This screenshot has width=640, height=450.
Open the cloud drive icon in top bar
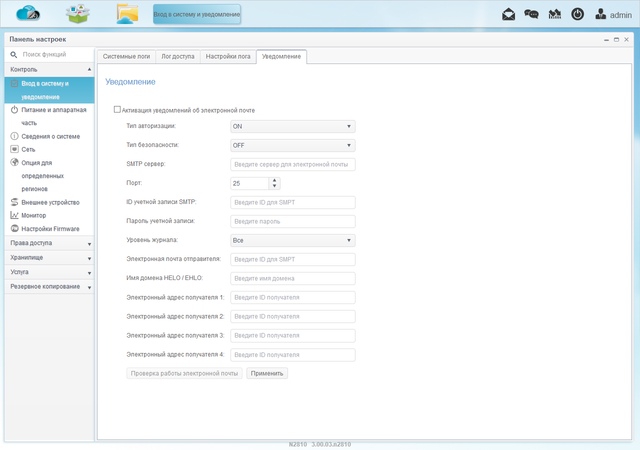click(x=28, y=14)
